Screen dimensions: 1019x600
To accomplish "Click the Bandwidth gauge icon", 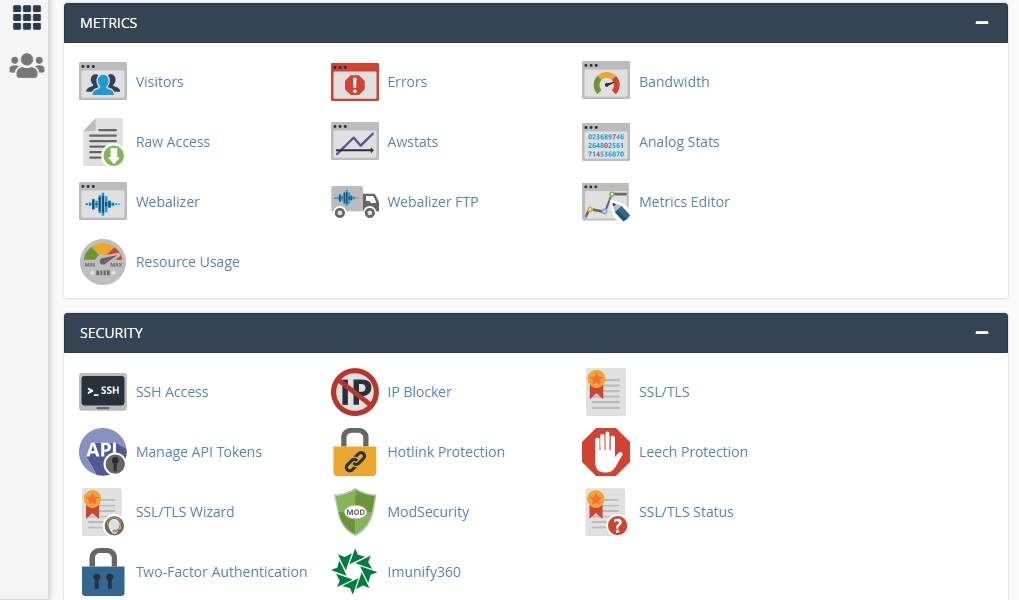I will coord(606,82).
